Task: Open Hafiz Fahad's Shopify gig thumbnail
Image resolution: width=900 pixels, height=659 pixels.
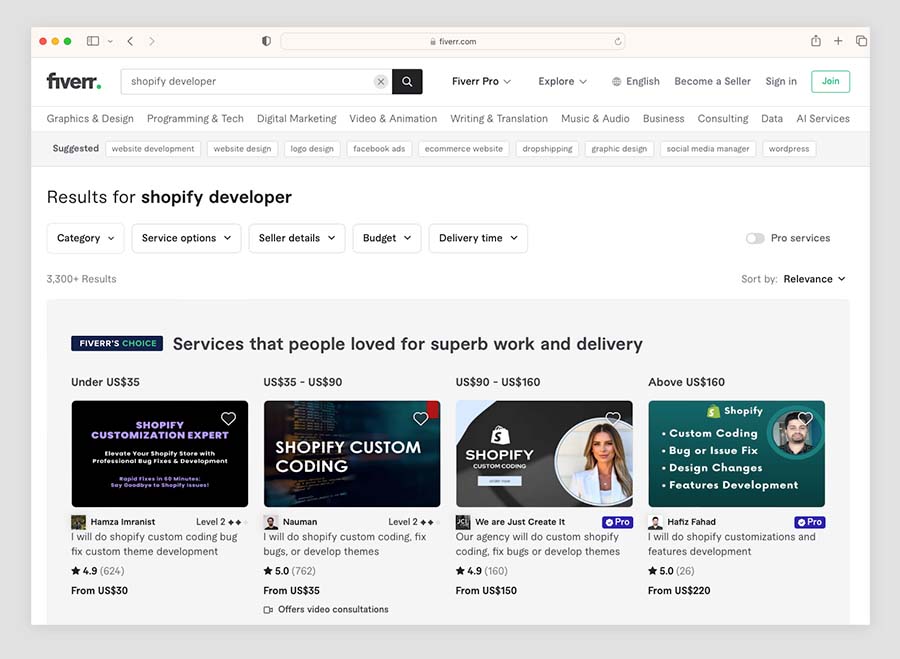Action: [x=736, y=453]
